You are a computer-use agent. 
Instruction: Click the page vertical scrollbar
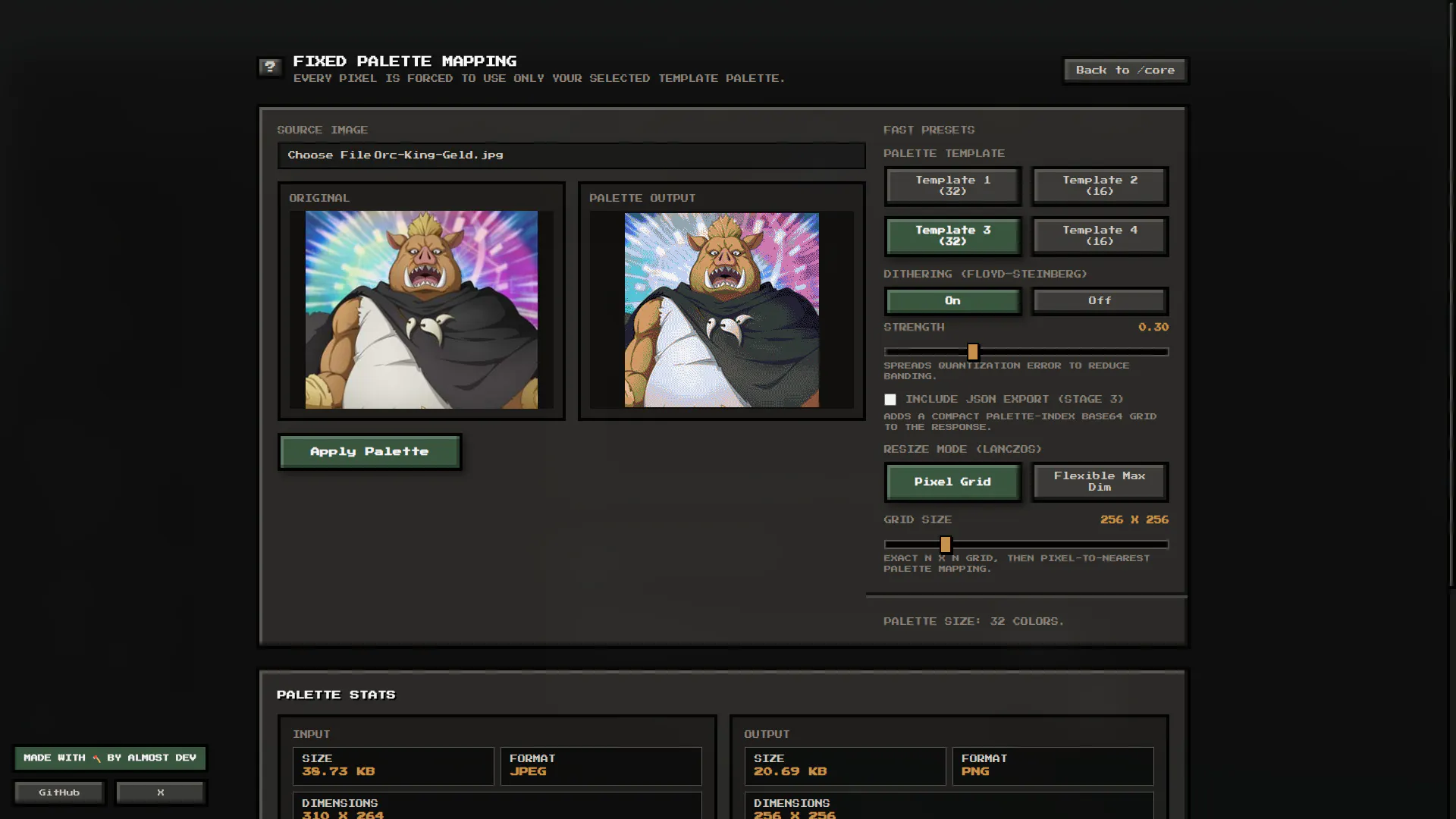click(1451, 296)
